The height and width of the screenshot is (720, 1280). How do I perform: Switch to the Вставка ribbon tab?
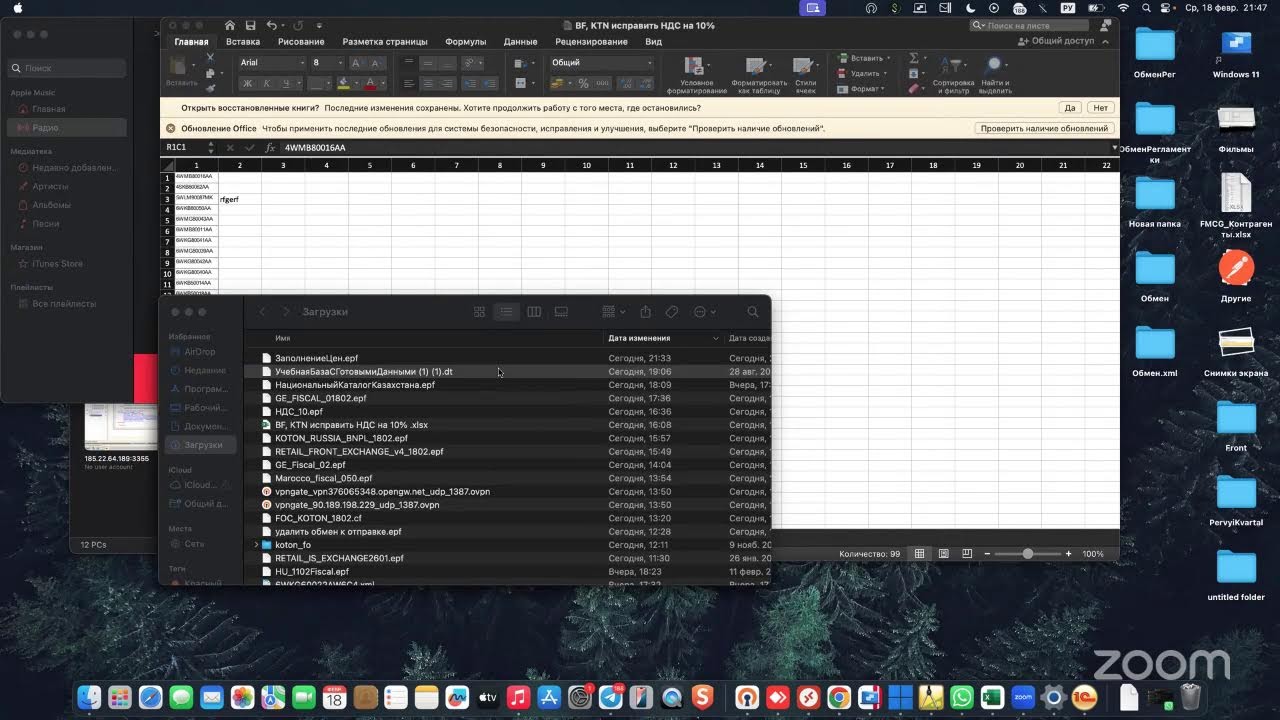point(243,42)
